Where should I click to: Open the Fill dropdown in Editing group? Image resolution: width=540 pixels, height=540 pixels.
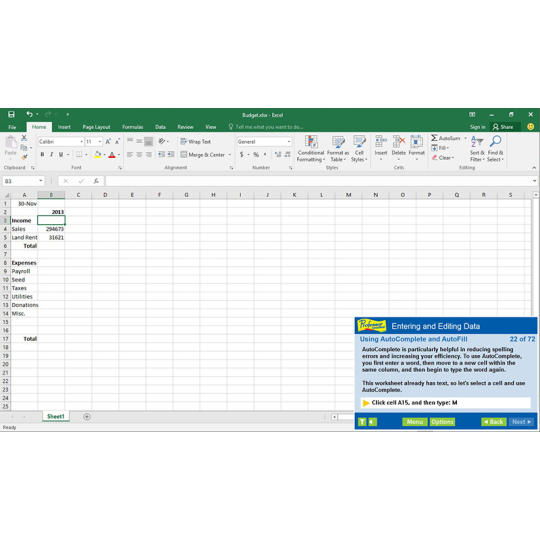point(440,148)
